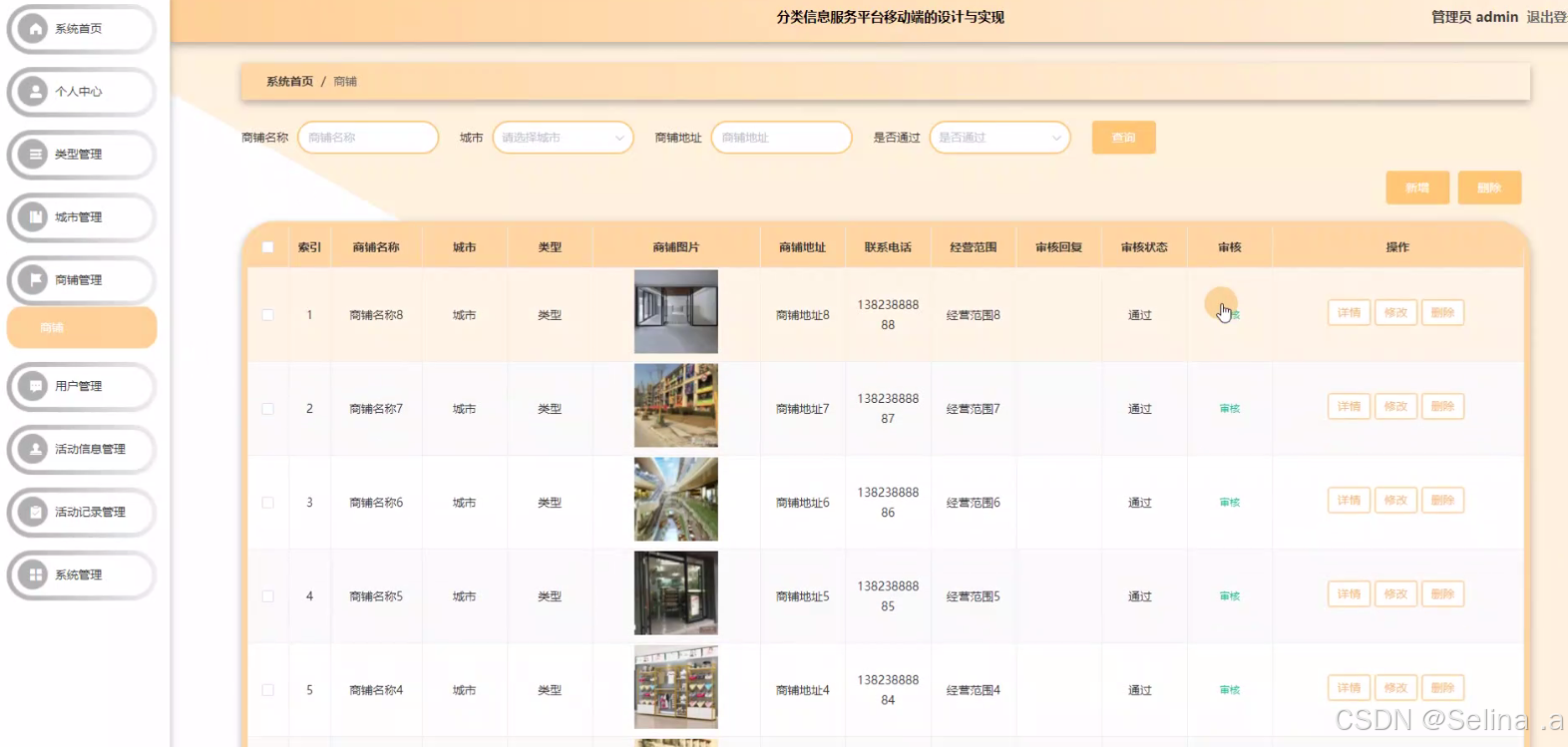This screenshot has height=747, width=1568.
Task: Click 退出登录 at top right
Action: coord(1547,17)
